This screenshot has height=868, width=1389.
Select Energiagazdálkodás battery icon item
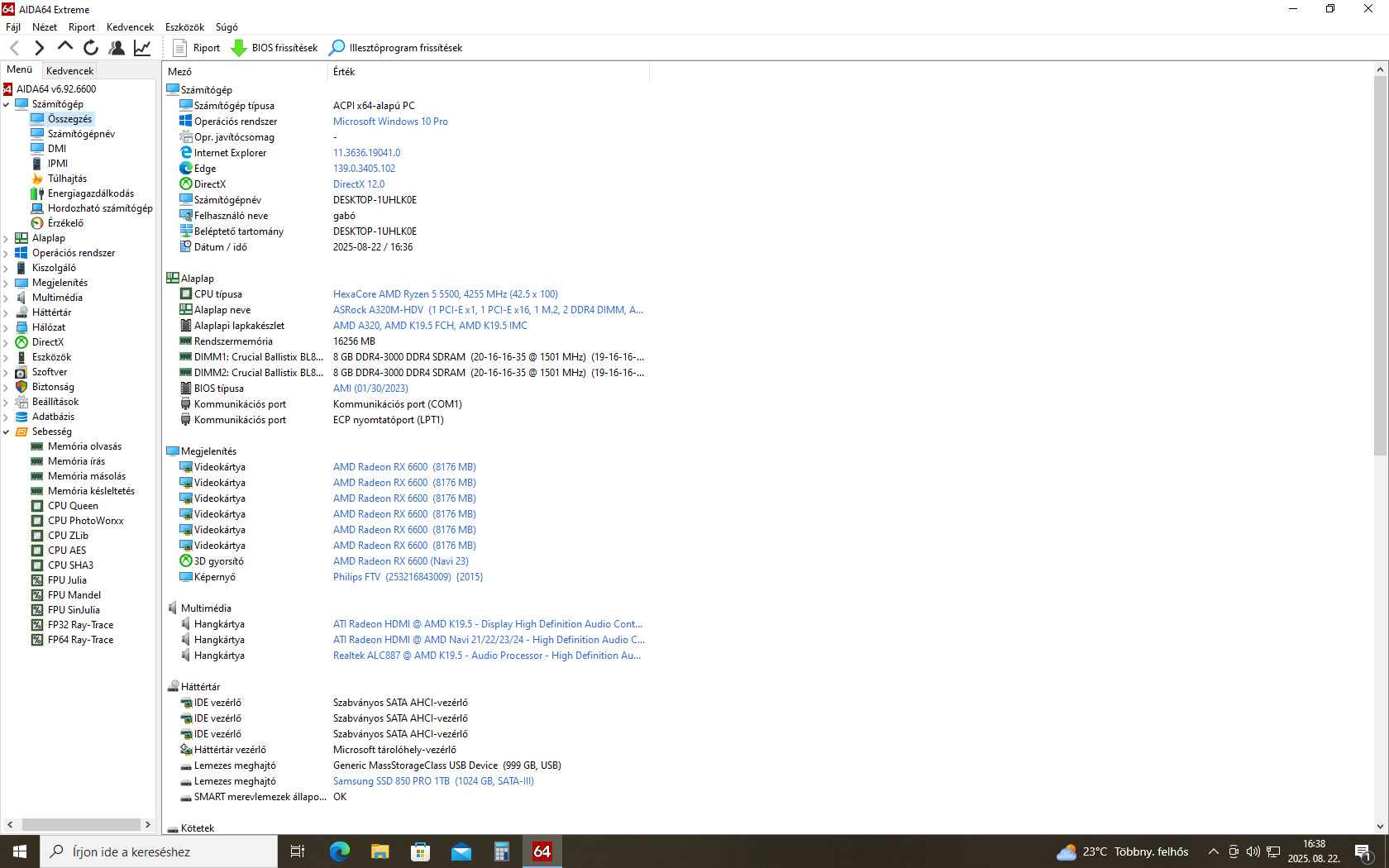pos(37,193)
